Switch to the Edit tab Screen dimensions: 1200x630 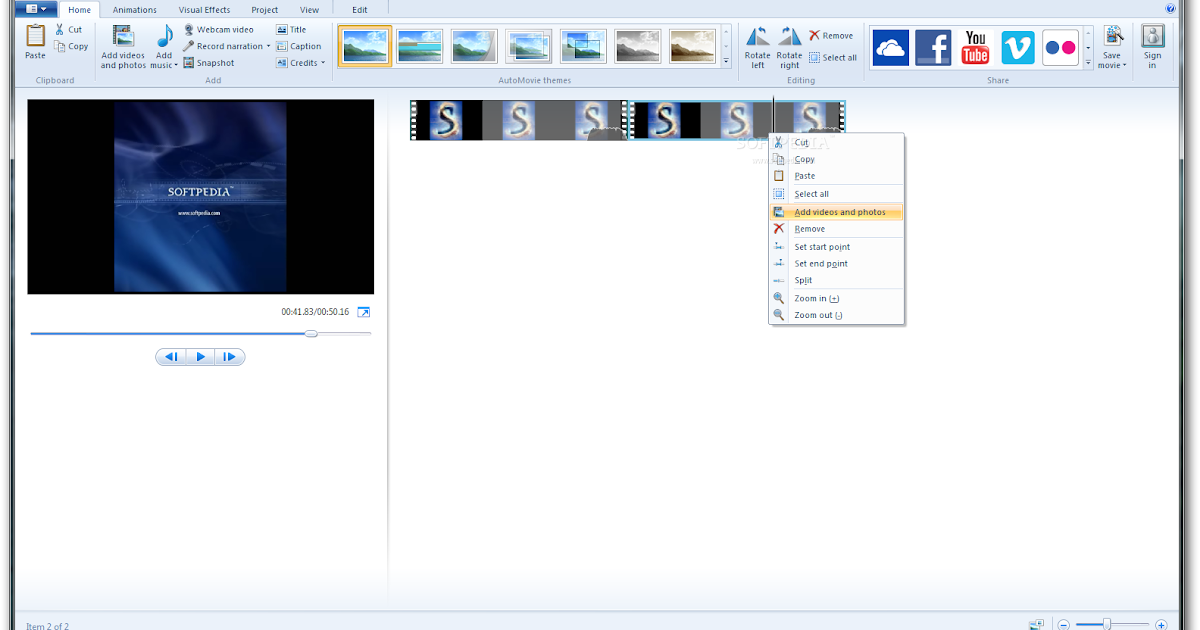[360, 10]
